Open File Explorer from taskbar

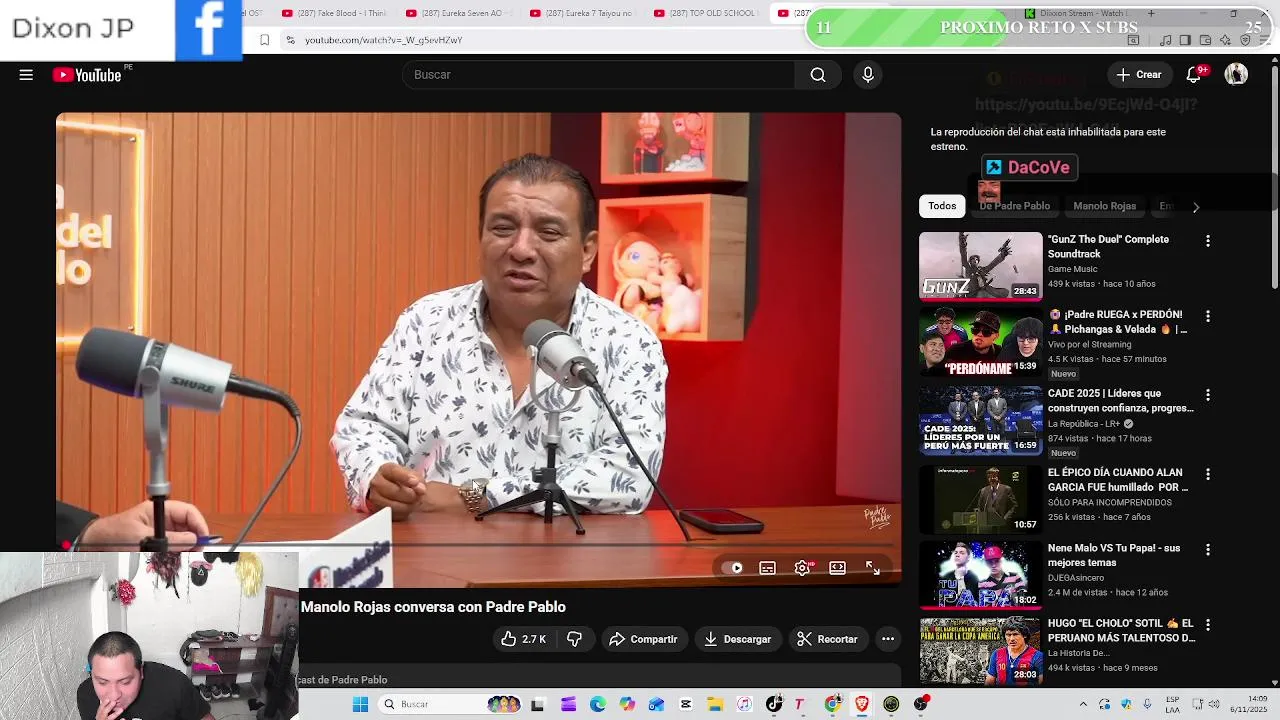[715, 704]
